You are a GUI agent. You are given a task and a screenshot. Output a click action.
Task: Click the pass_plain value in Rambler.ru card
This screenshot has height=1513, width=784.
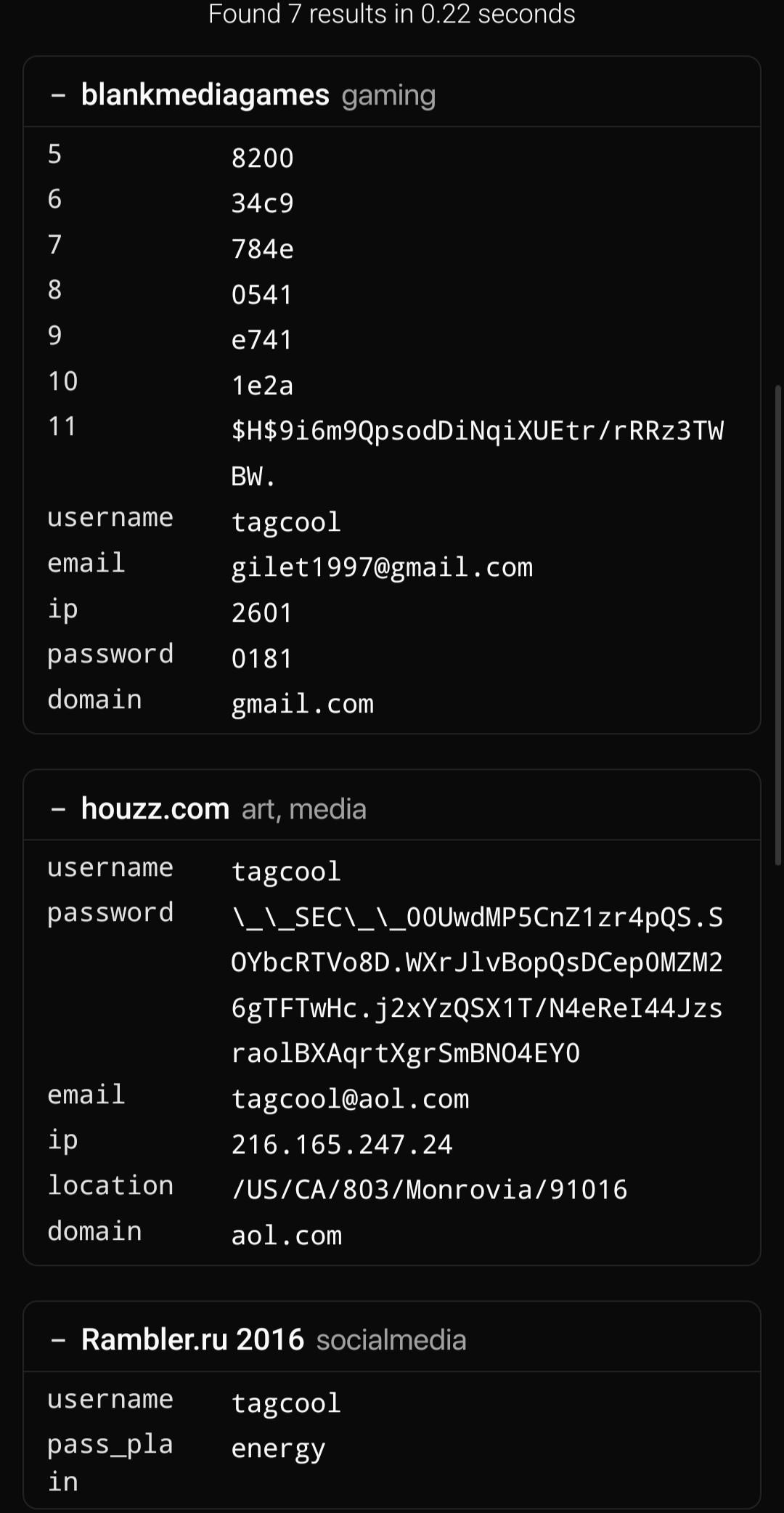[x=278, y=1448]
